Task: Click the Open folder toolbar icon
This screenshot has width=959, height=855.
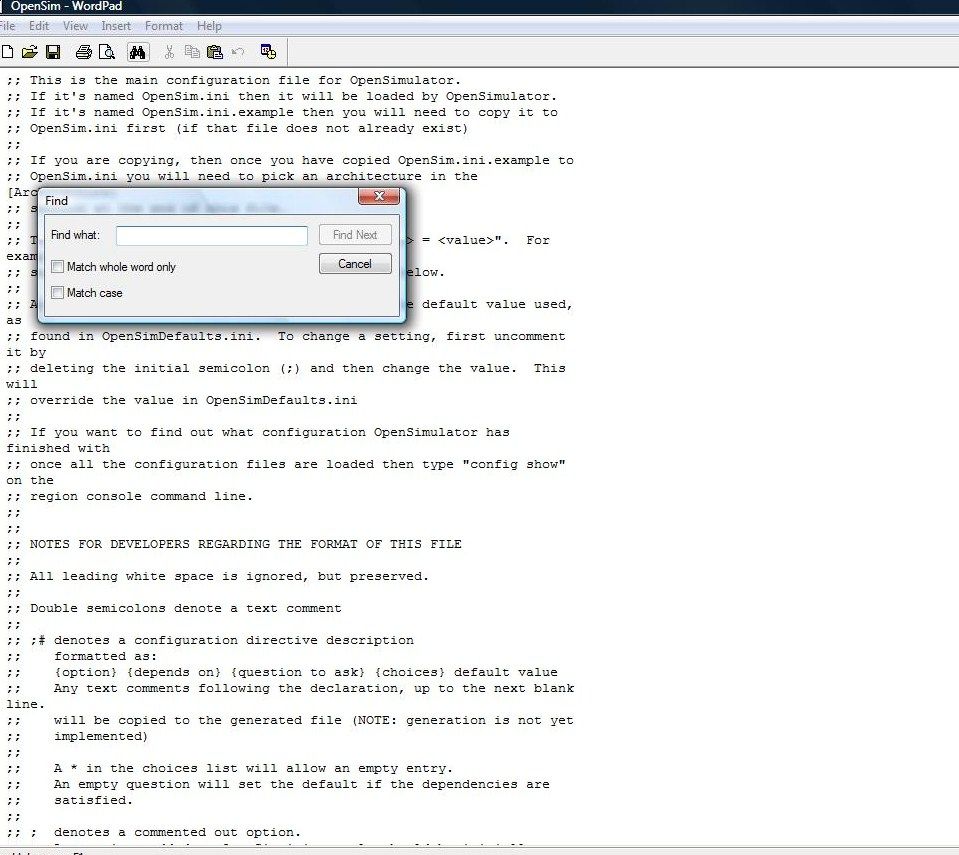Action: tap(29, 52)
